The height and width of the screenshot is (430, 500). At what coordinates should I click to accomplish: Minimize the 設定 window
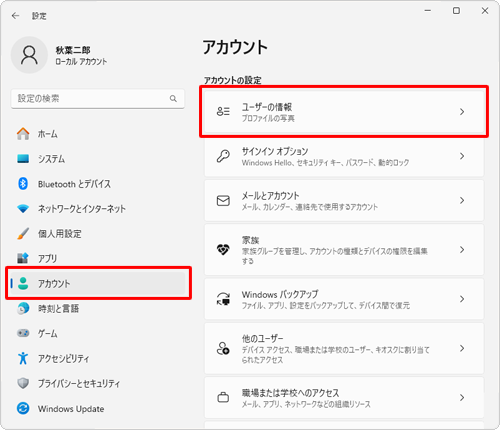(428, 11)
